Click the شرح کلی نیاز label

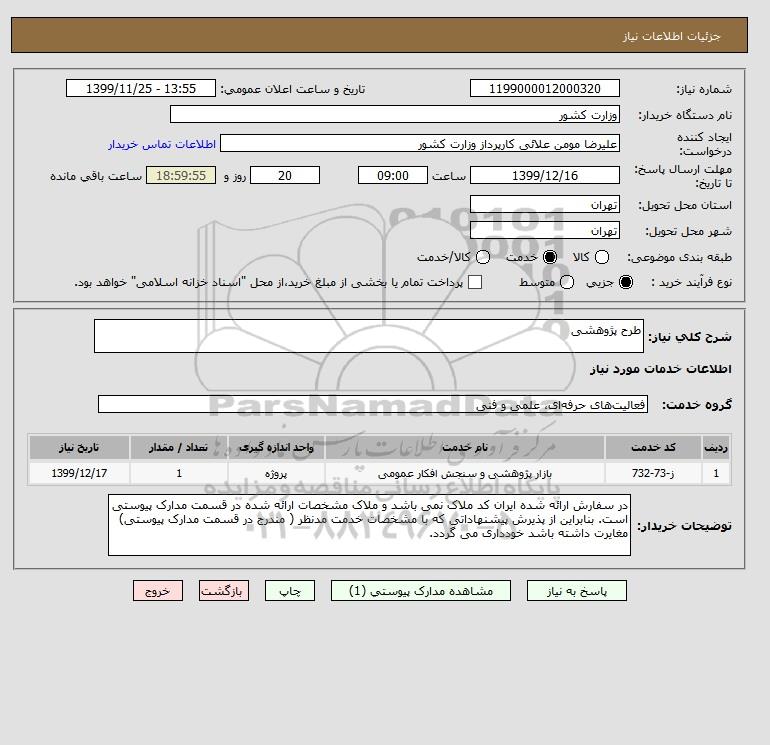690,337
